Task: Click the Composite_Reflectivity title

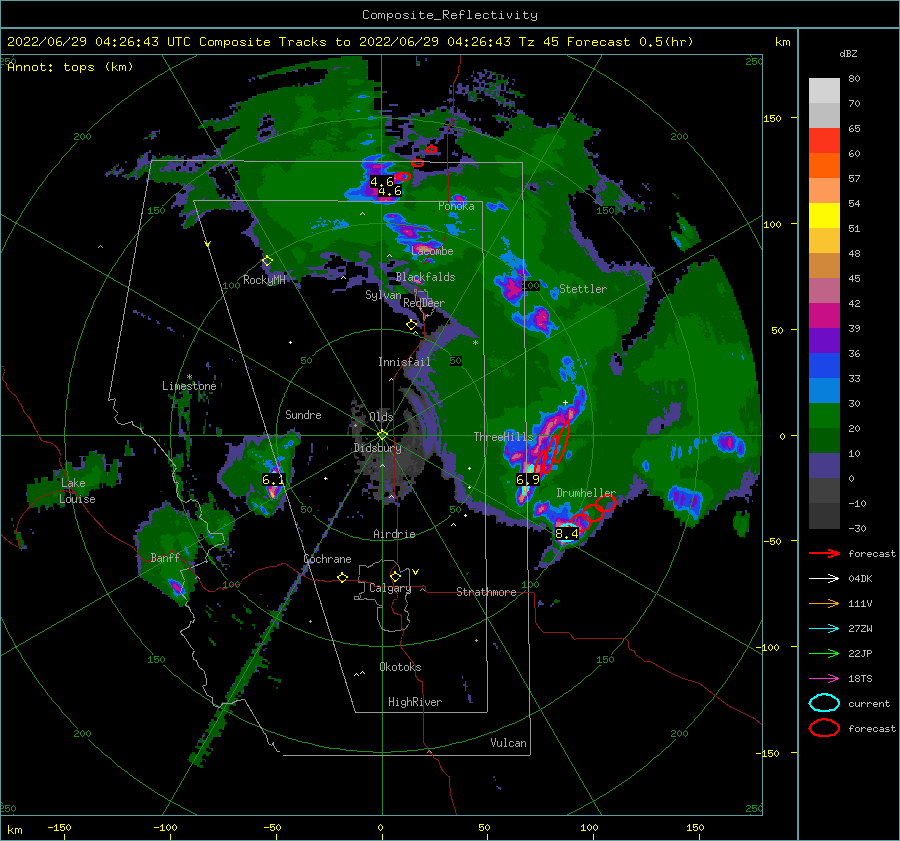Action: coord(450,15)
